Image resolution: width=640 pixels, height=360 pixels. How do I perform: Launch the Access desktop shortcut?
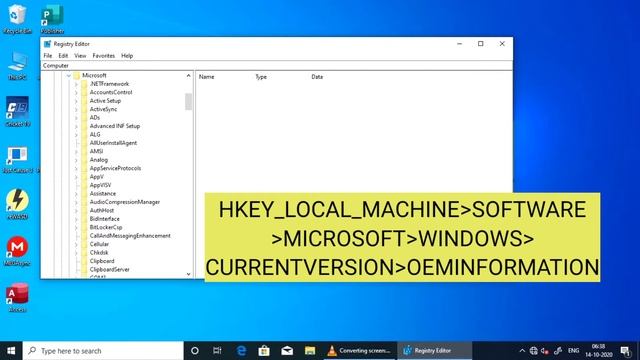(17, 298)
